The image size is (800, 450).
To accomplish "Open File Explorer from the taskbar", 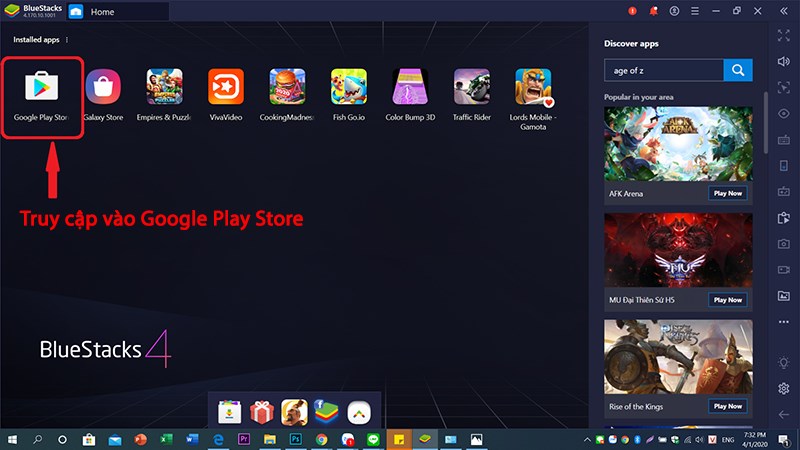I will tap(270, 440).
